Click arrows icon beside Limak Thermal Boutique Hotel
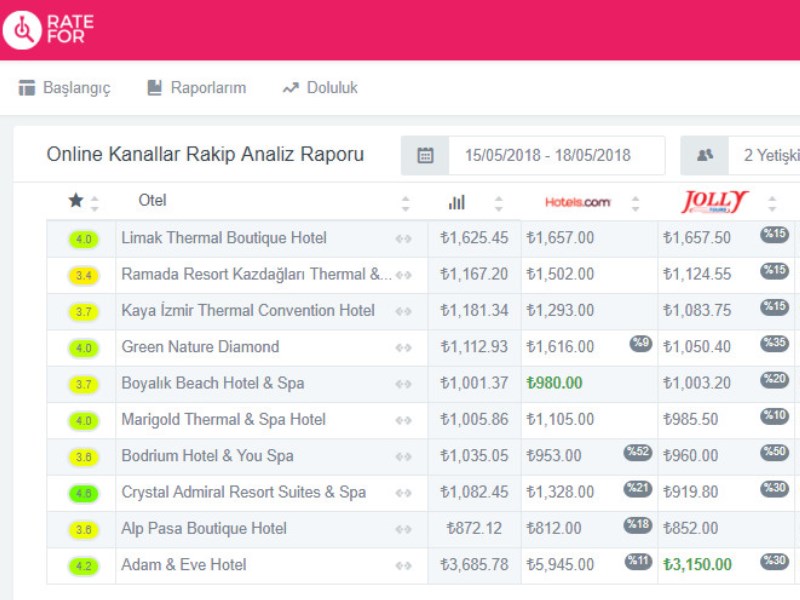This screenshot has height=600, width=800. coord(404,239)
